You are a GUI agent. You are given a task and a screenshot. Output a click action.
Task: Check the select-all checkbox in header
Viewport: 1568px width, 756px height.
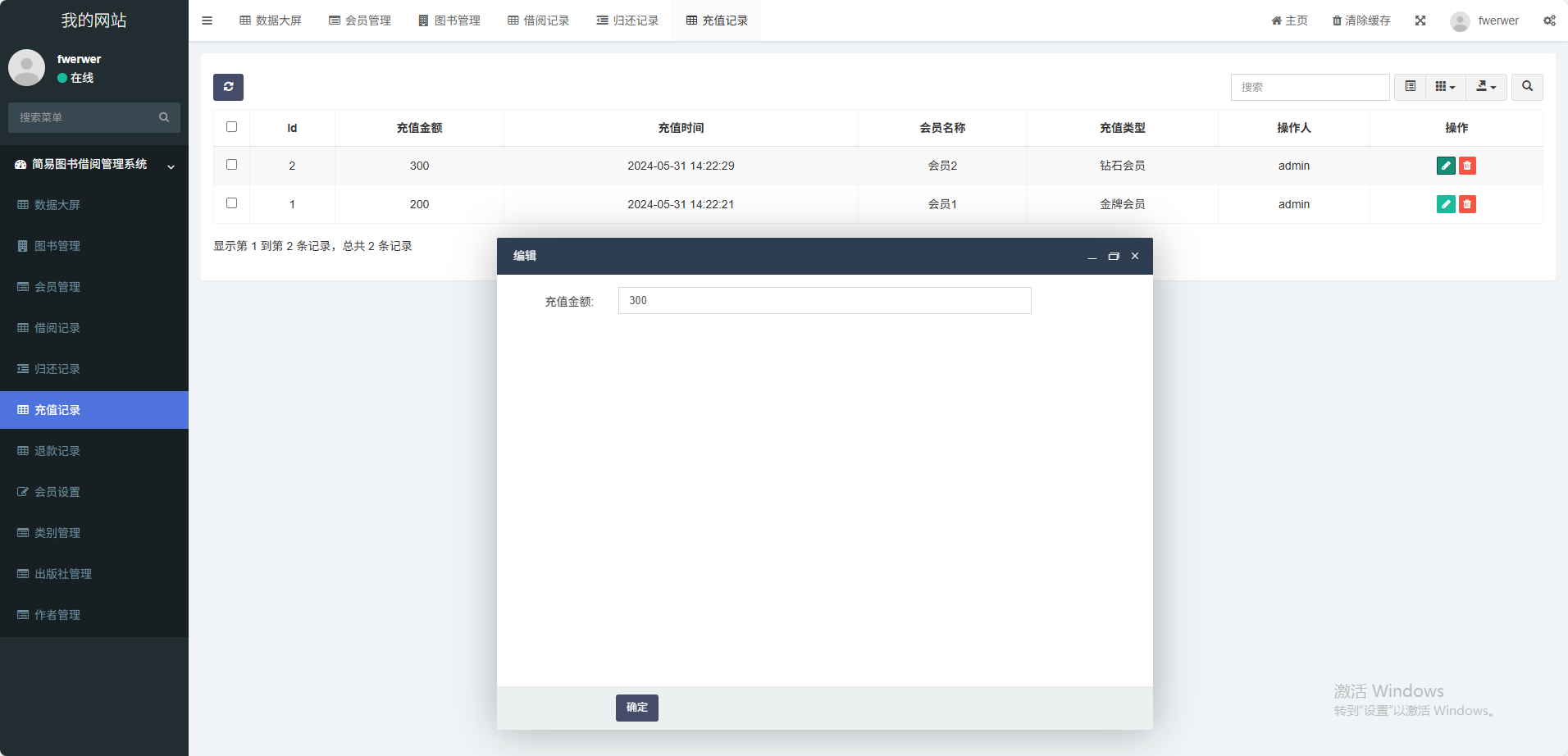[231, 127]
